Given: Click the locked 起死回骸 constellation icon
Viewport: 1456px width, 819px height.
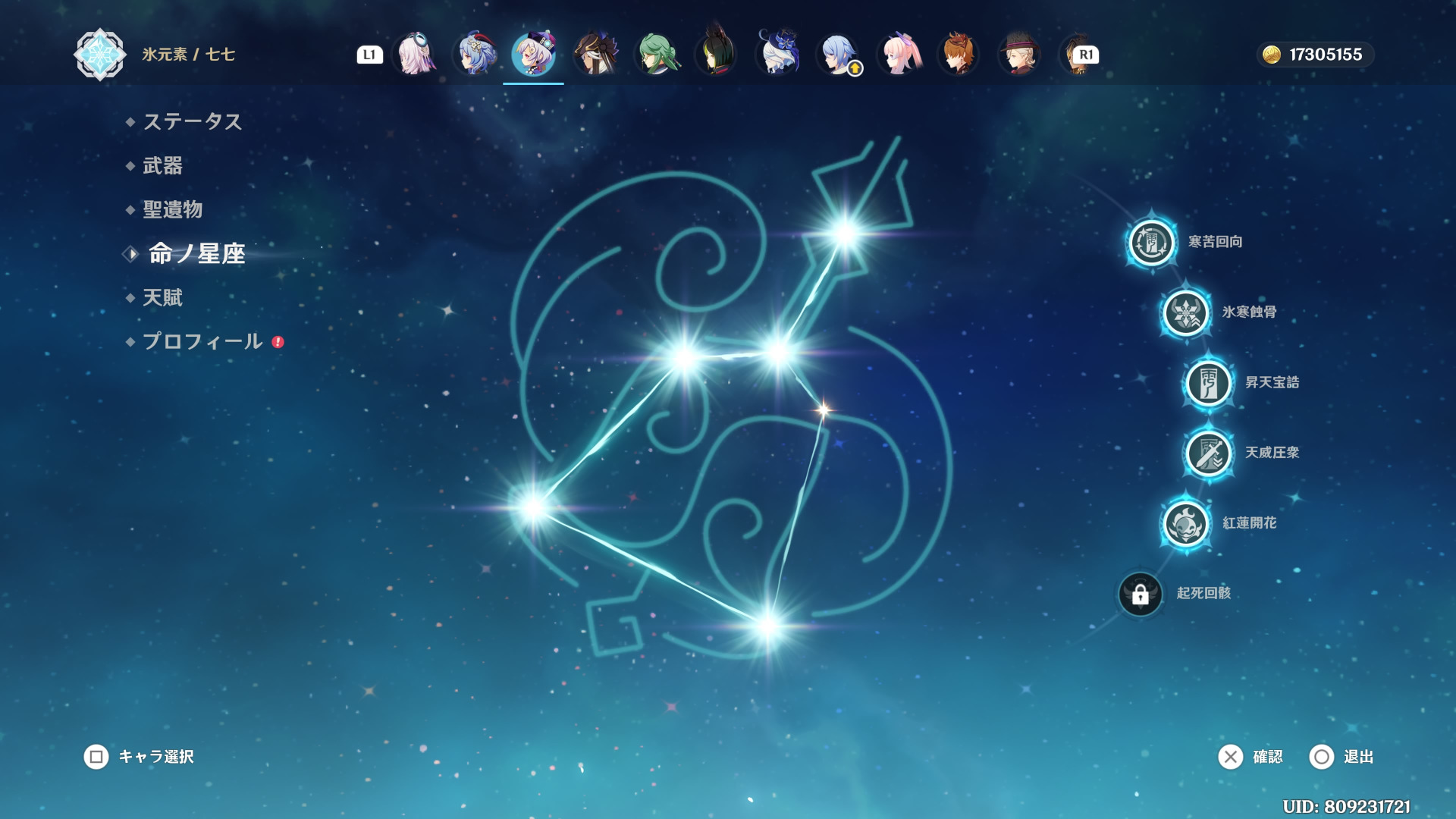Looking at the screenshot, I should [x=1140, y=594].
